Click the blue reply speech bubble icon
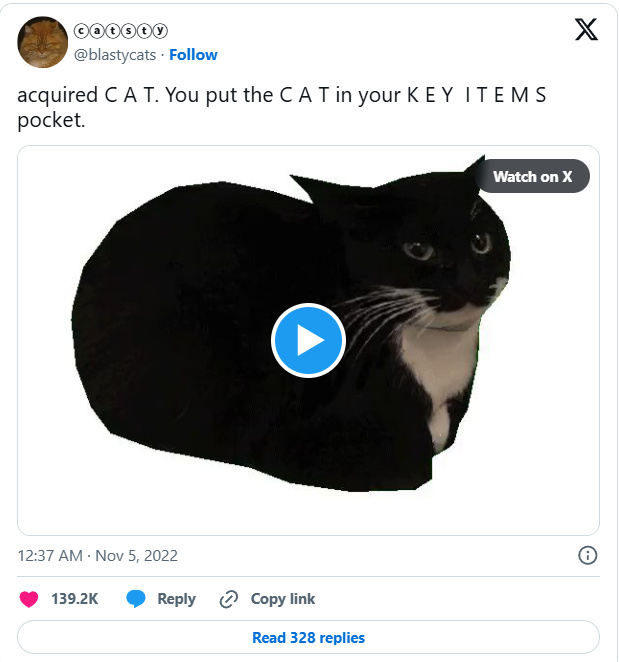Viewport: 619px width, 662px height. point(136,599)
